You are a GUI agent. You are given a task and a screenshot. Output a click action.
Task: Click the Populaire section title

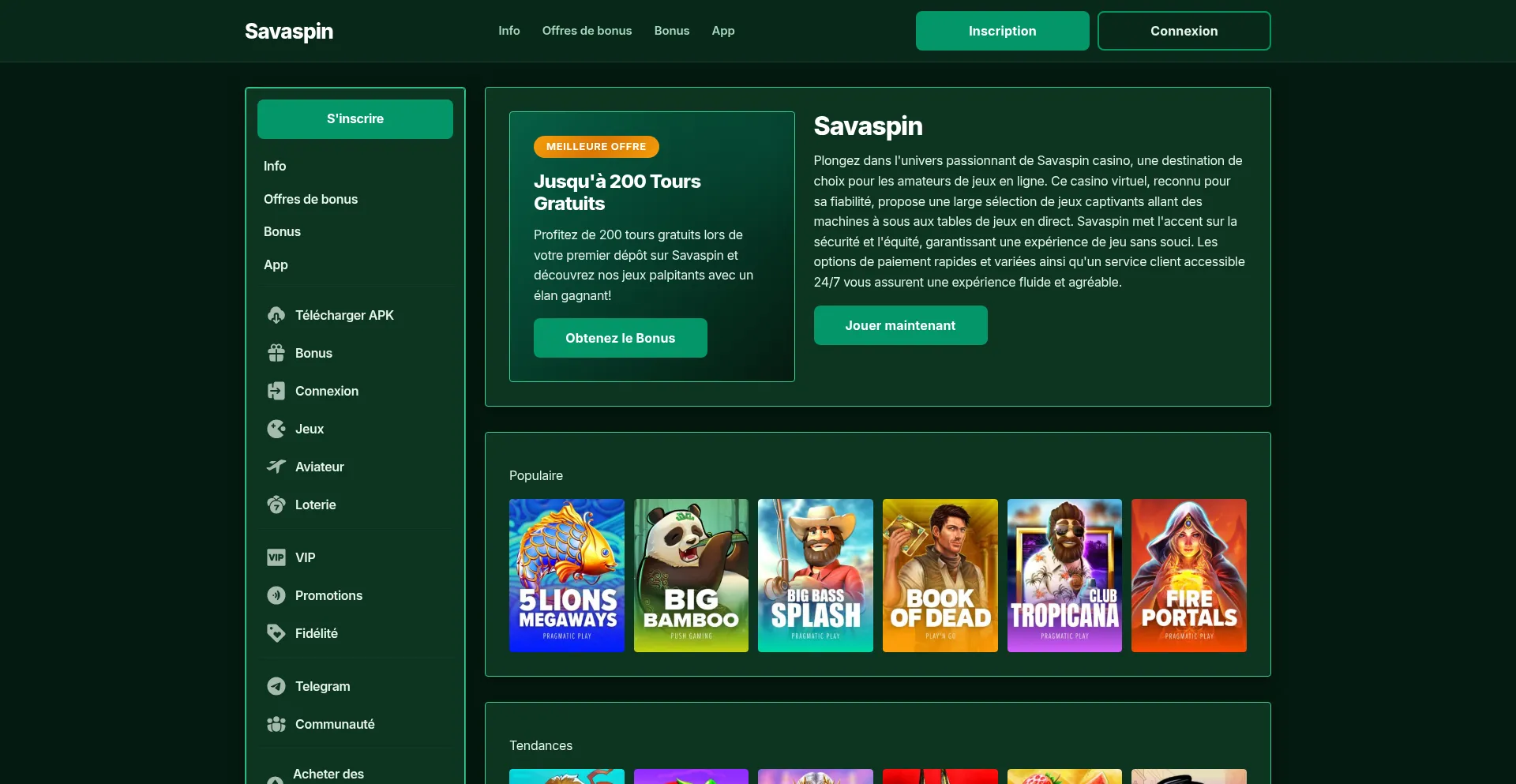coord(536,475)
